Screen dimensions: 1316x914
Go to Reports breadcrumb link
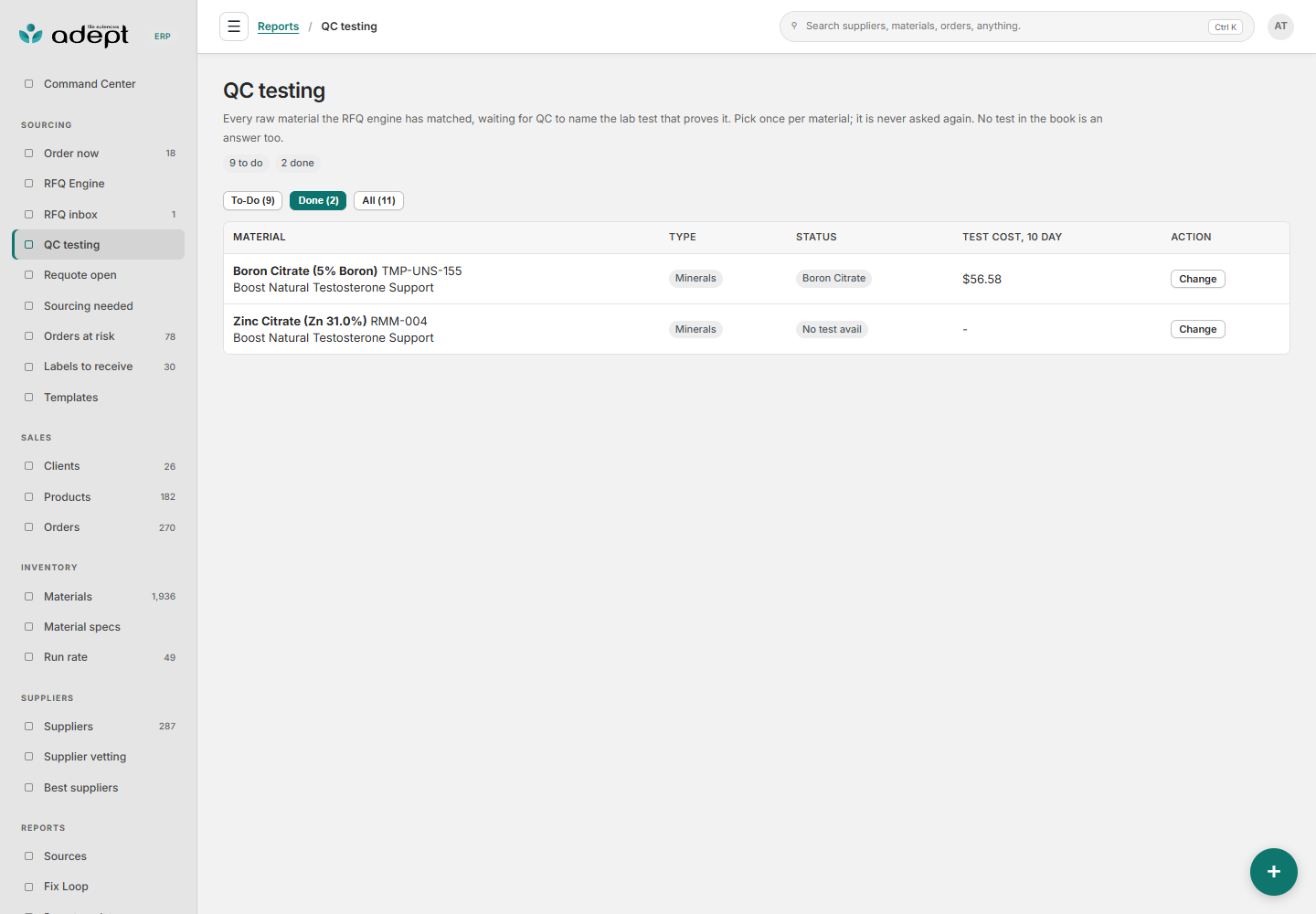click(x=278, y=27)
